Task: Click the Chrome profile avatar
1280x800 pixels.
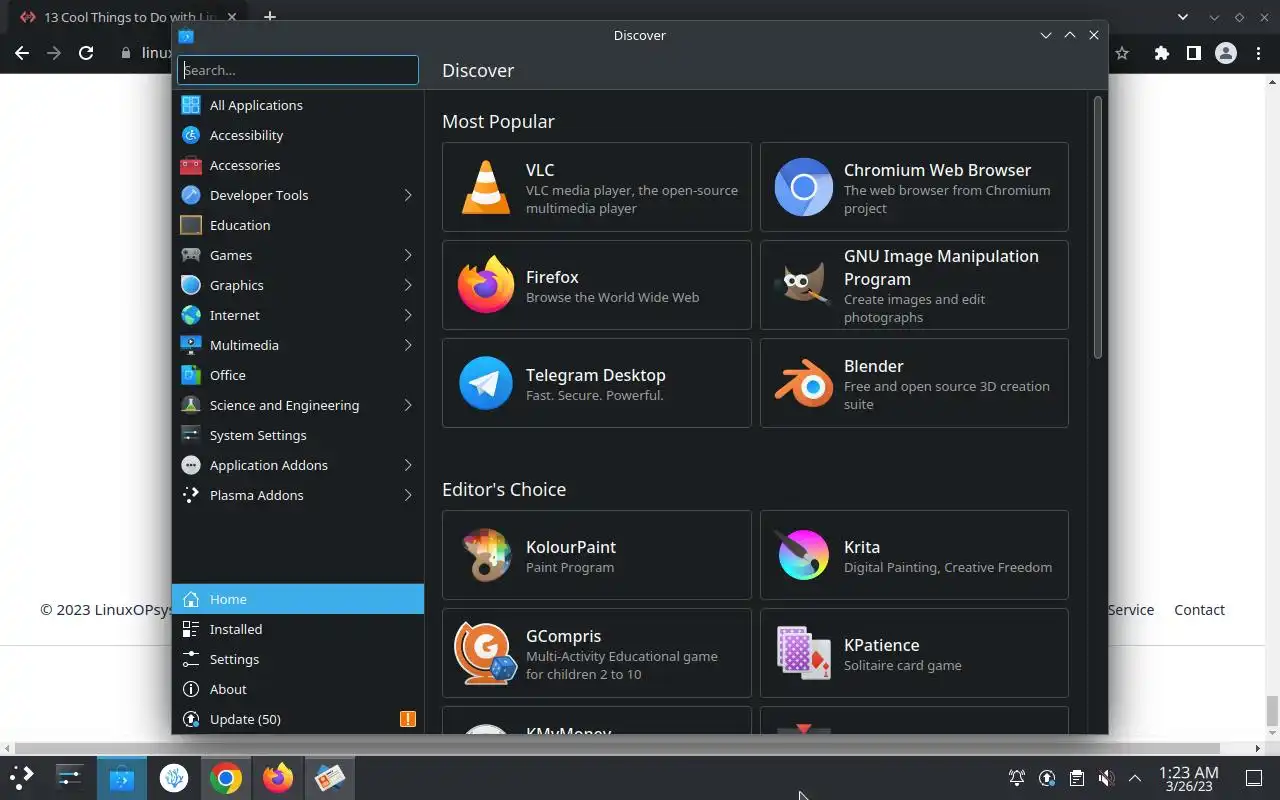Action: point(1225,53)
